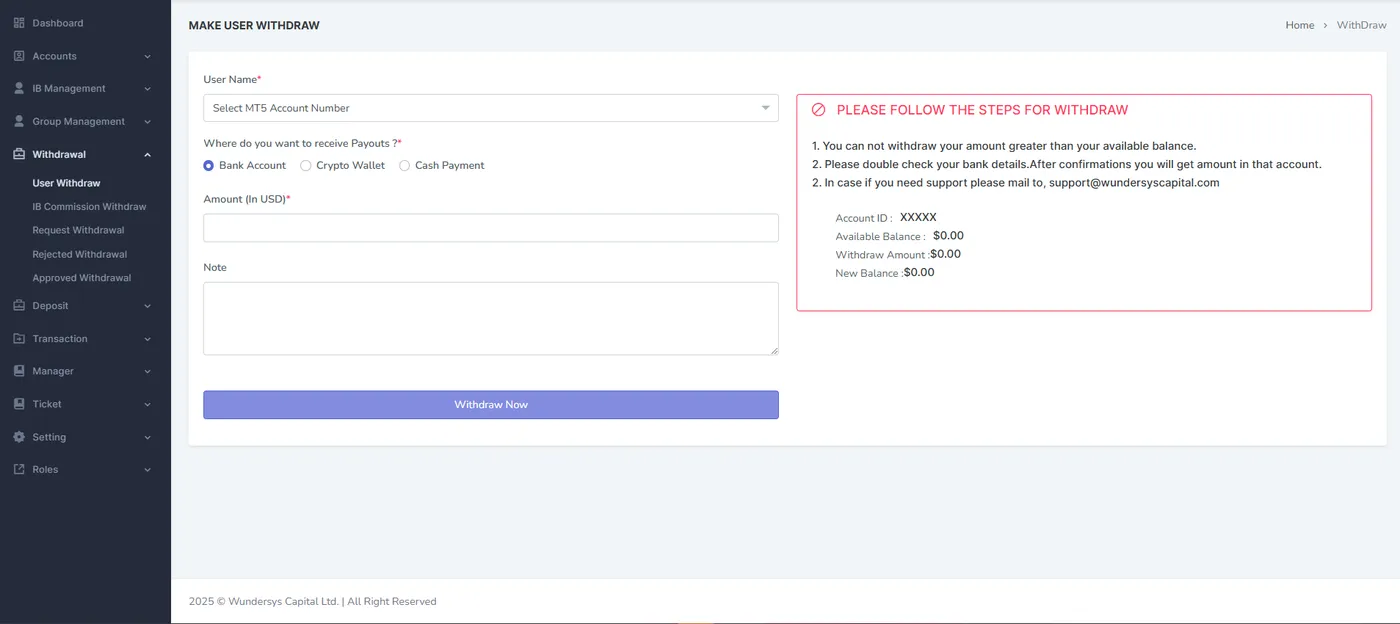Image resolution: width=1400 pixels, height=624 pixels.
Task: Open the Dashboard menu item
Action: pos(58,23)
